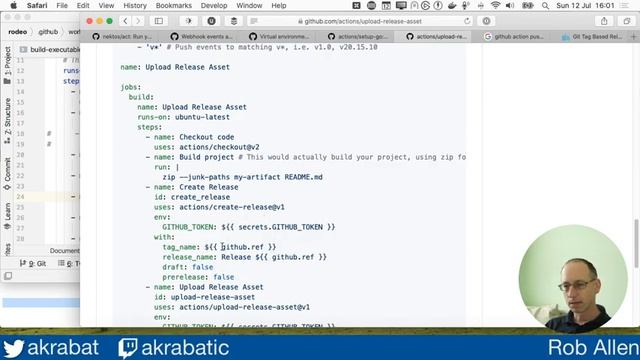
Task: Open the Apple menu
Action: tap(13, 5)
